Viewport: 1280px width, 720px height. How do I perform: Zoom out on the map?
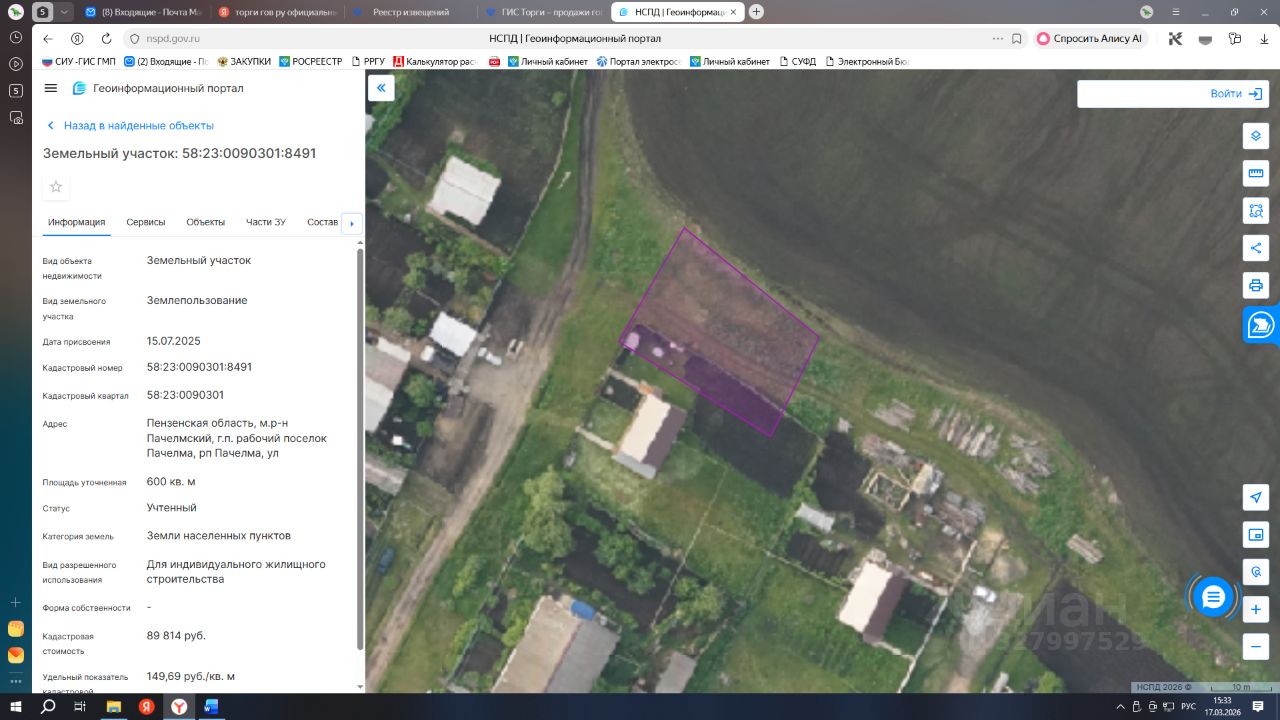1256,646
